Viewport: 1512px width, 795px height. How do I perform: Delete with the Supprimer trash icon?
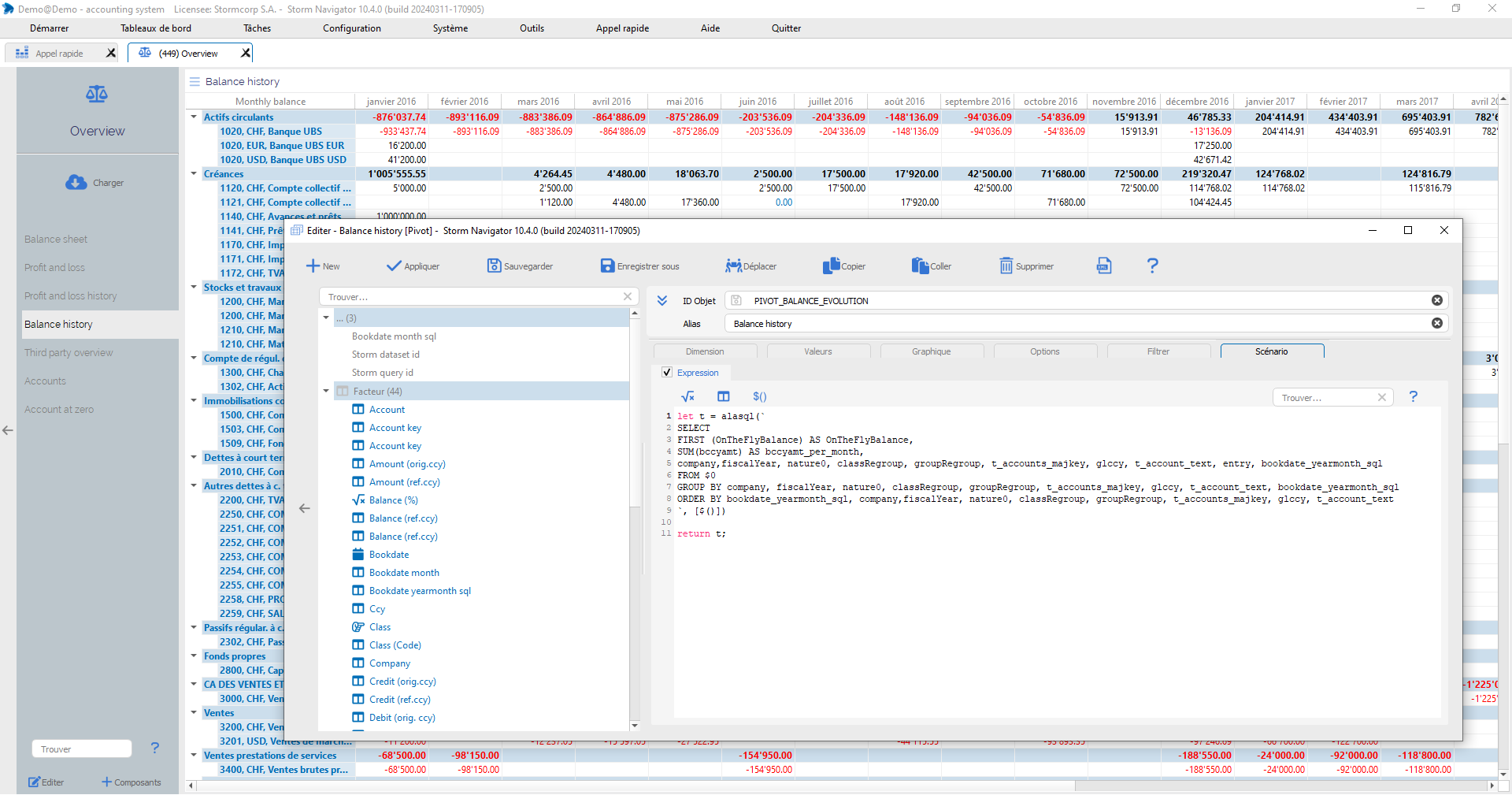point(1006,266)
